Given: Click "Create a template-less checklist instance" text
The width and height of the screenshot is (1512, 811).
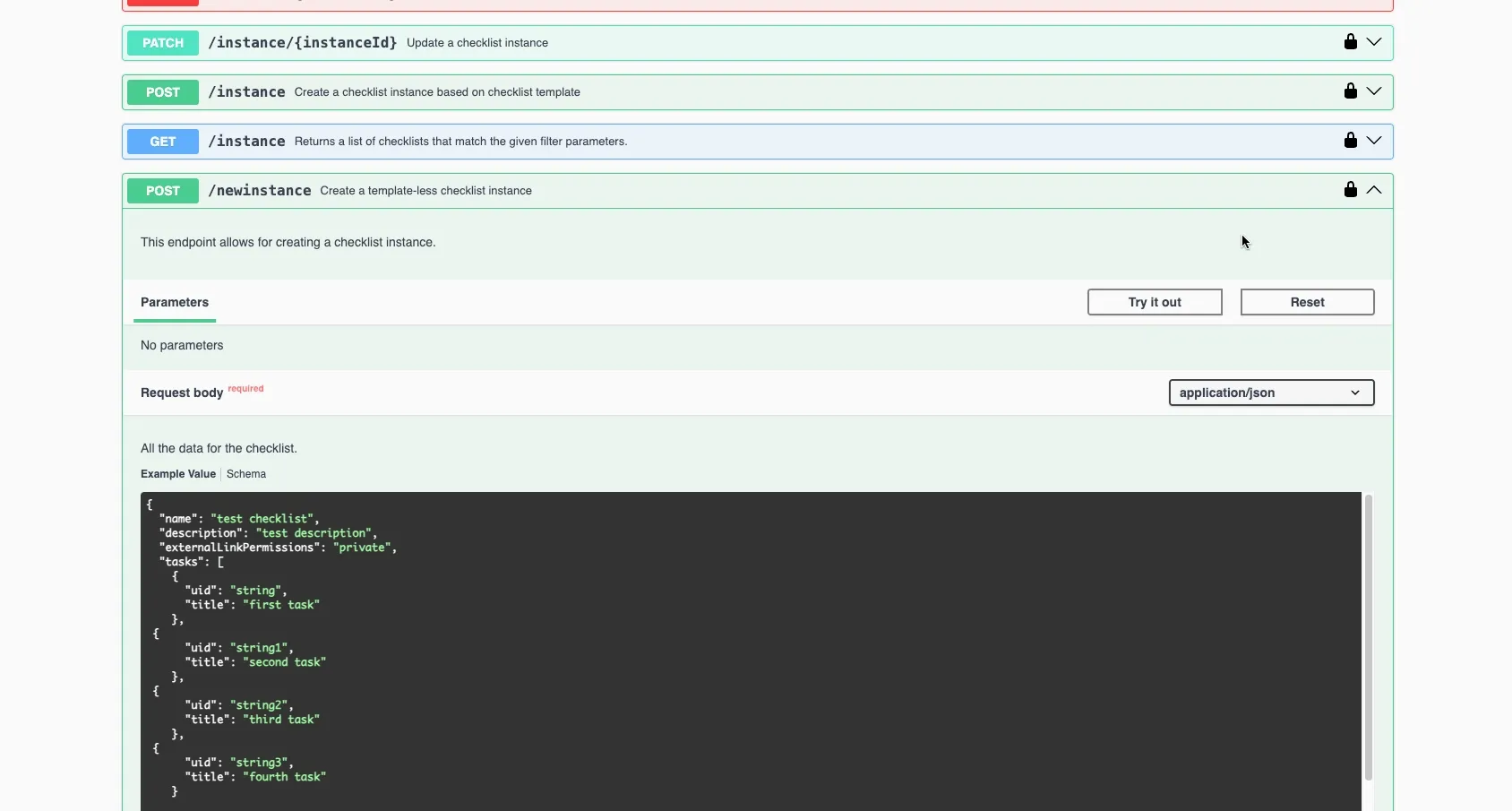Looking at the screenshot, I should [x=425, y=191].
